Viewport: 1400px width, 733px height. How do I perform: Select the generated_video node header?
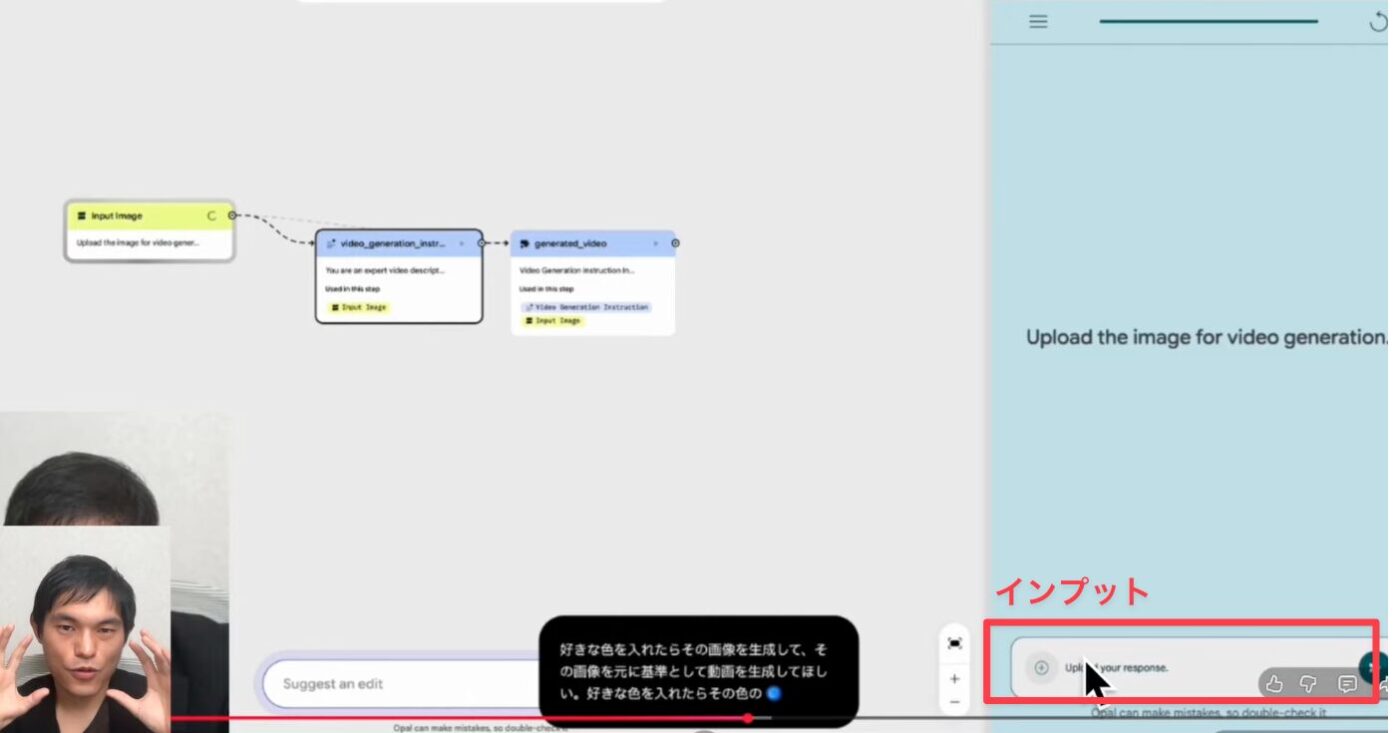coord(580,243)
